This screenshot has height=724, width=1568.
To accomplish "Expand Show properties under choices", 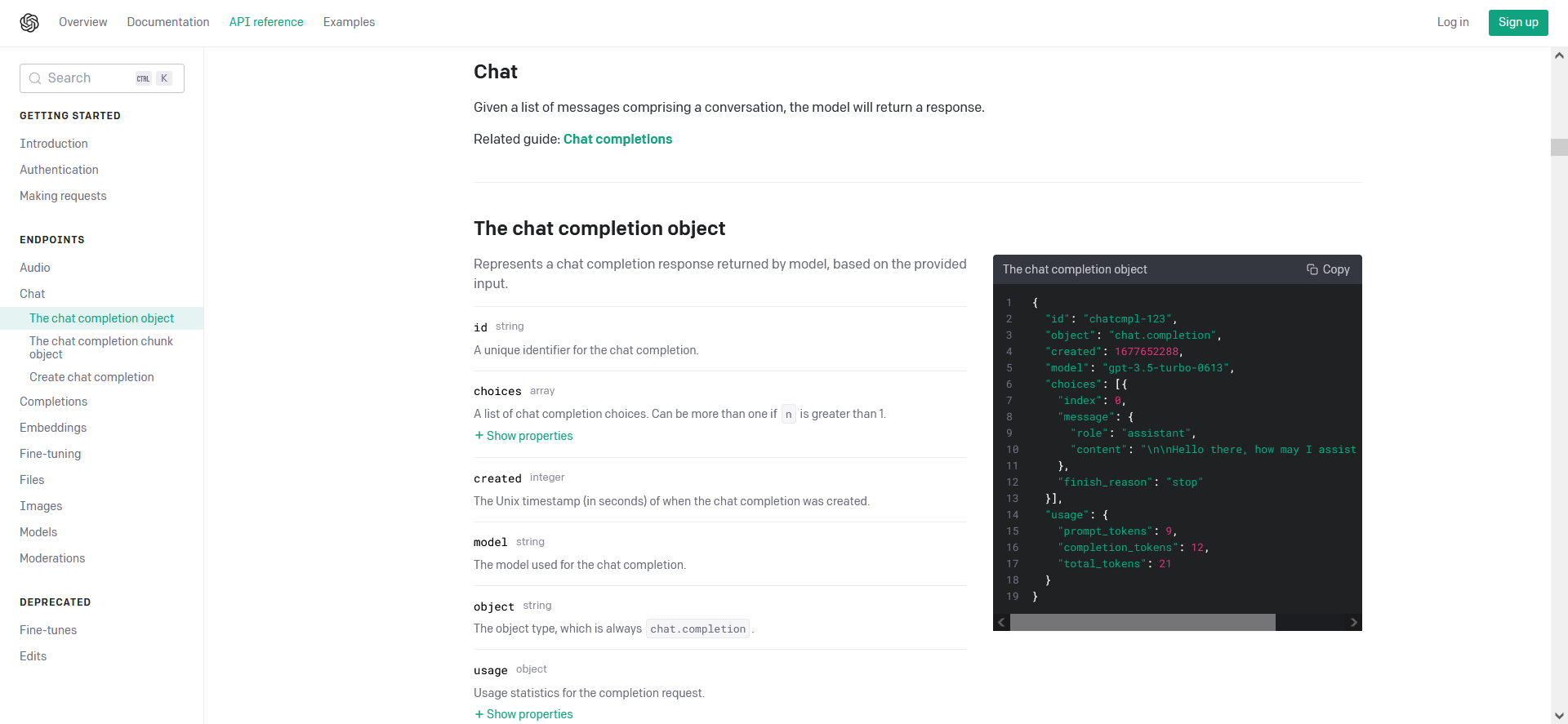I will click(x=523, y=436).
